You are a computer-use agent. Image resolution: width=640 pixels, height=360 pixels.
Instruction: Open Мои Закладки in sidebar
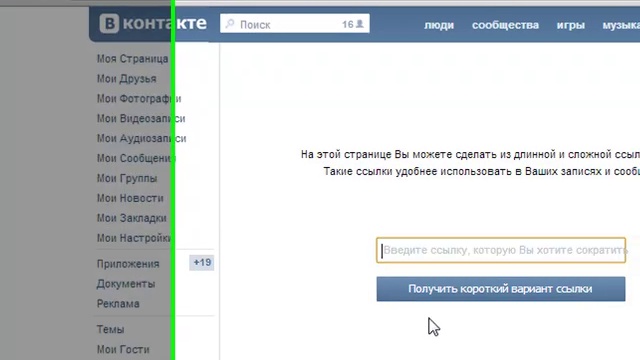click(131, 218)
